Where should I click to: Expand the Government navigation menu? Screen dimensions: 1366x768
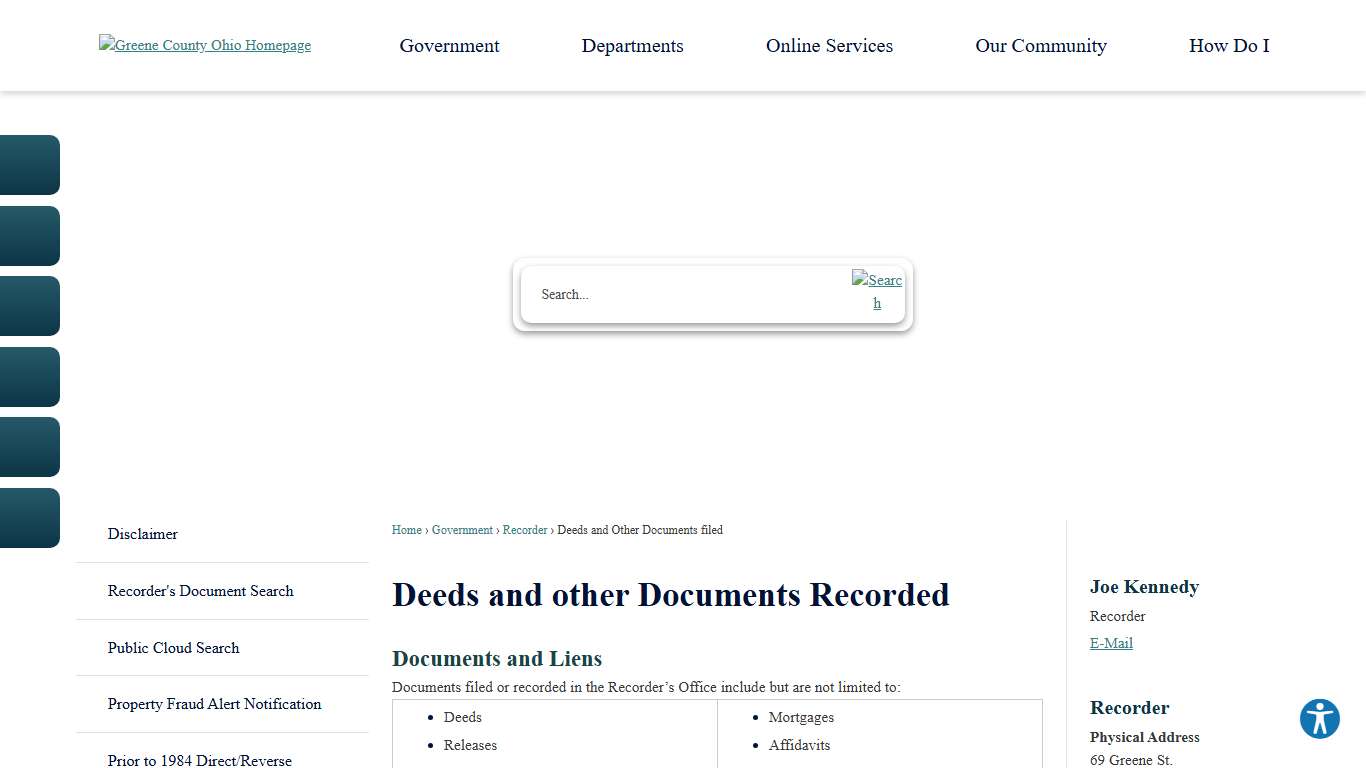coord(449,45)
